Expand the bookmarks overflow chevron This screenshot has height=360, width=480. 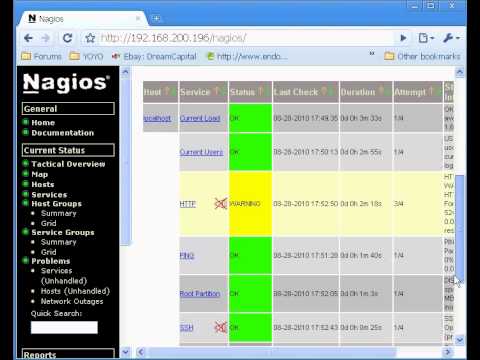(x=372, y=53)
